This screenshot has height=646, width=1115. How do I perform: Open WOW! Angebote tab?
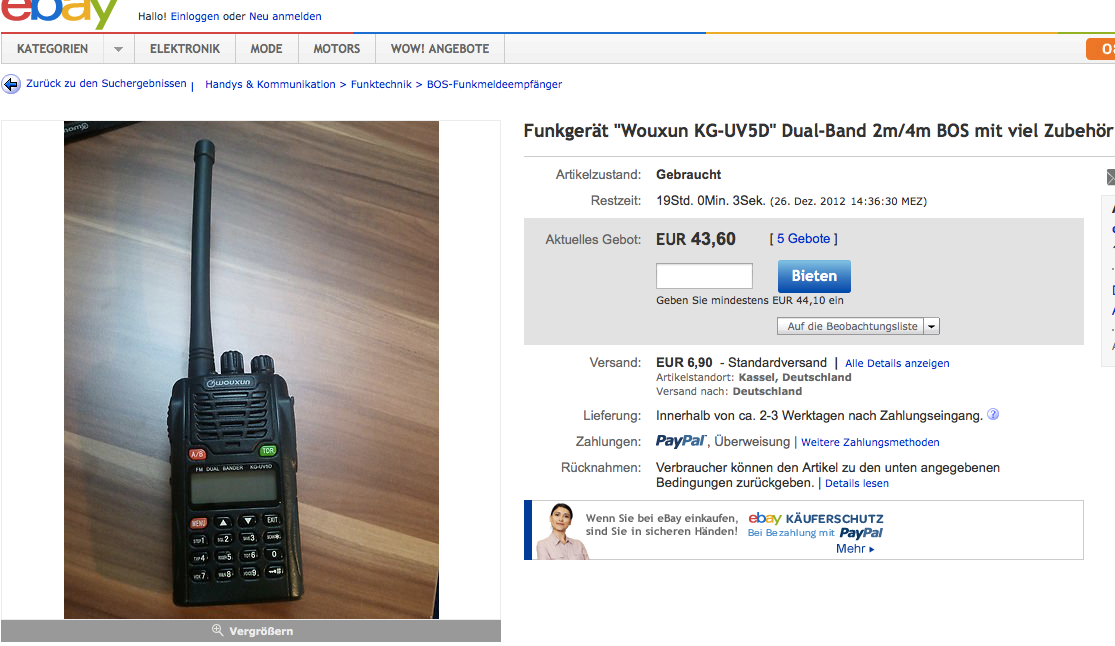click(440, 49)
